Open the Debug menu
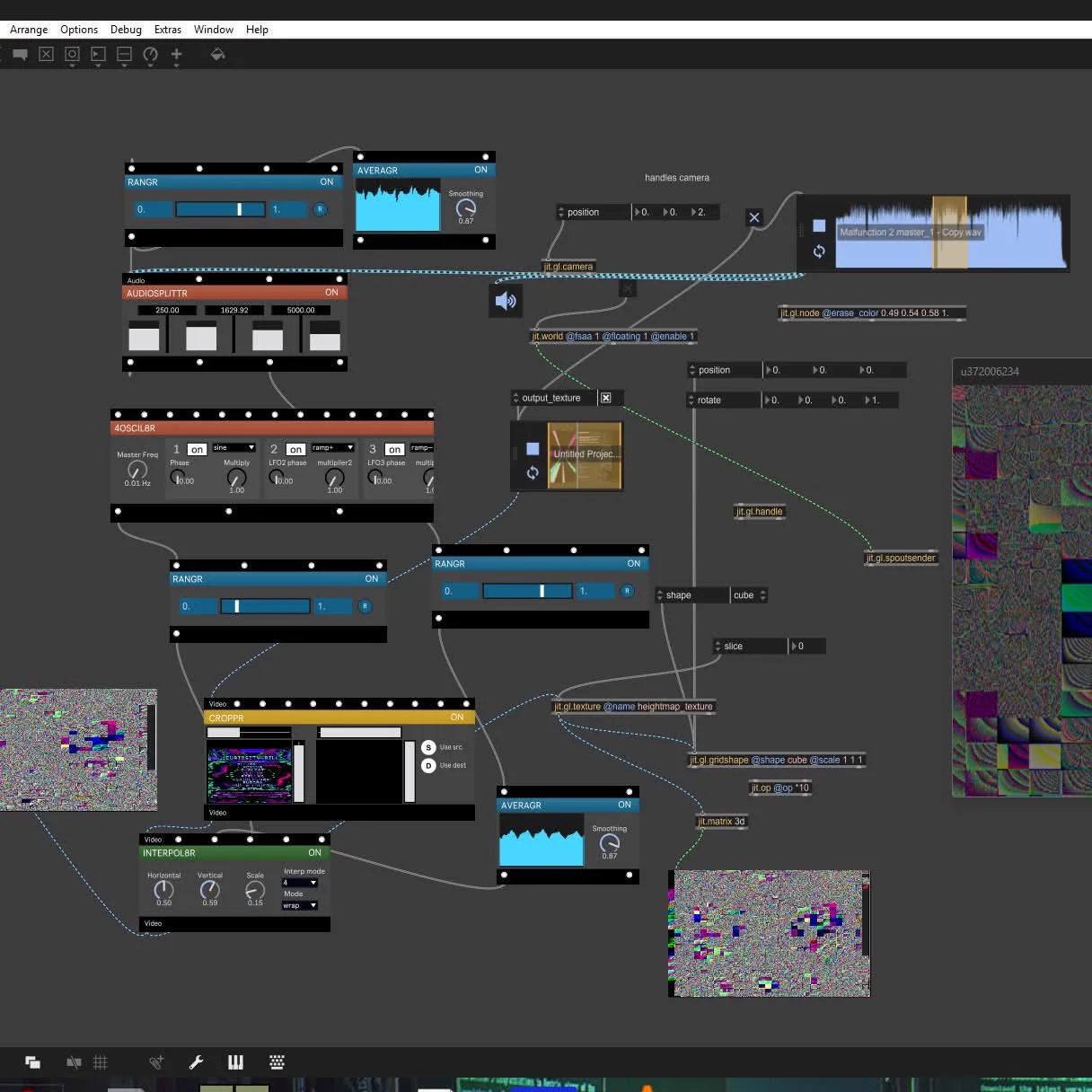The image size is (1092, 1092). pos(126,30)
